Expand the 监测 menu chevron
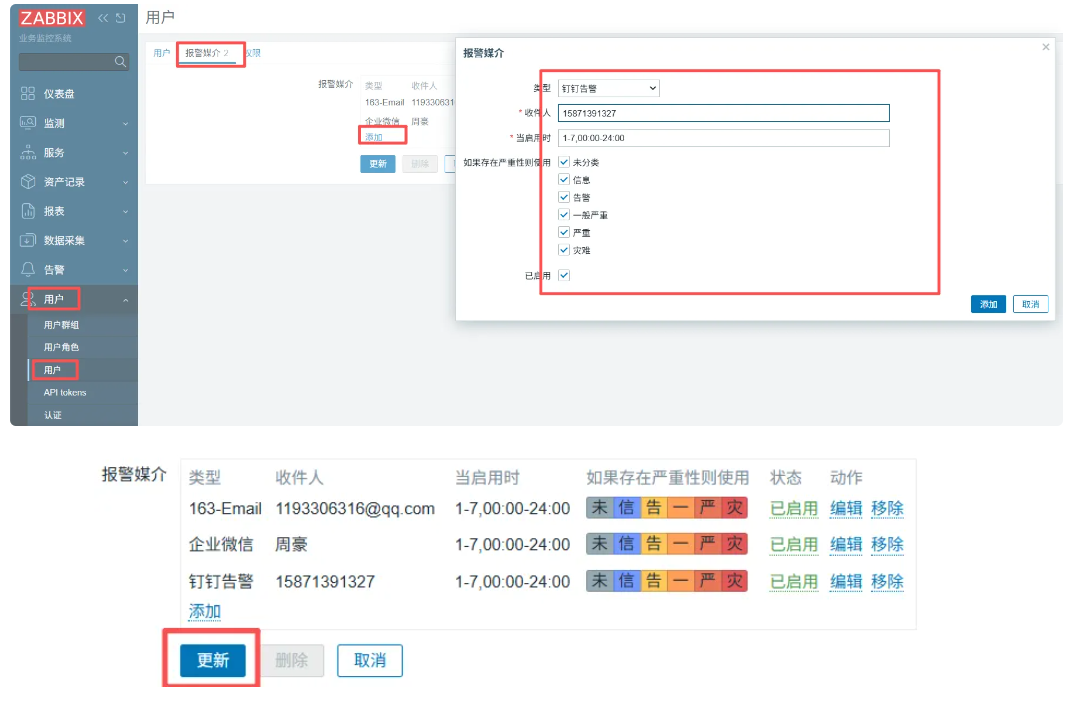 126,124
